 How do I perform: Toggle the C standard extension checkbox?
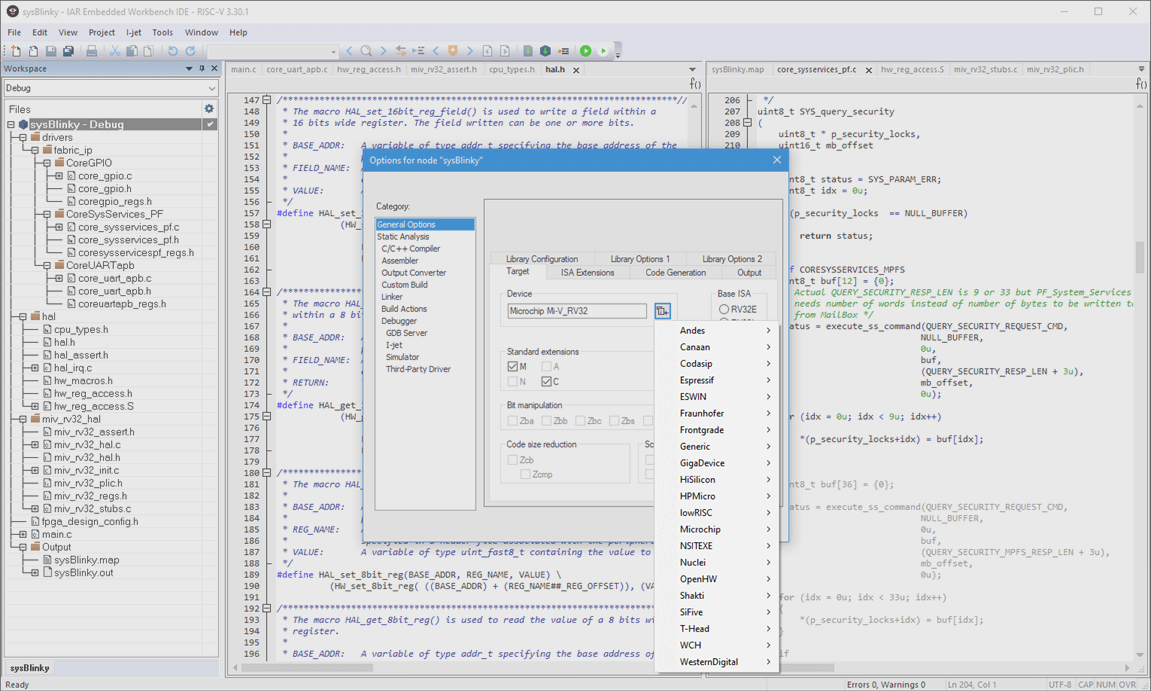(x=546, y=381)
